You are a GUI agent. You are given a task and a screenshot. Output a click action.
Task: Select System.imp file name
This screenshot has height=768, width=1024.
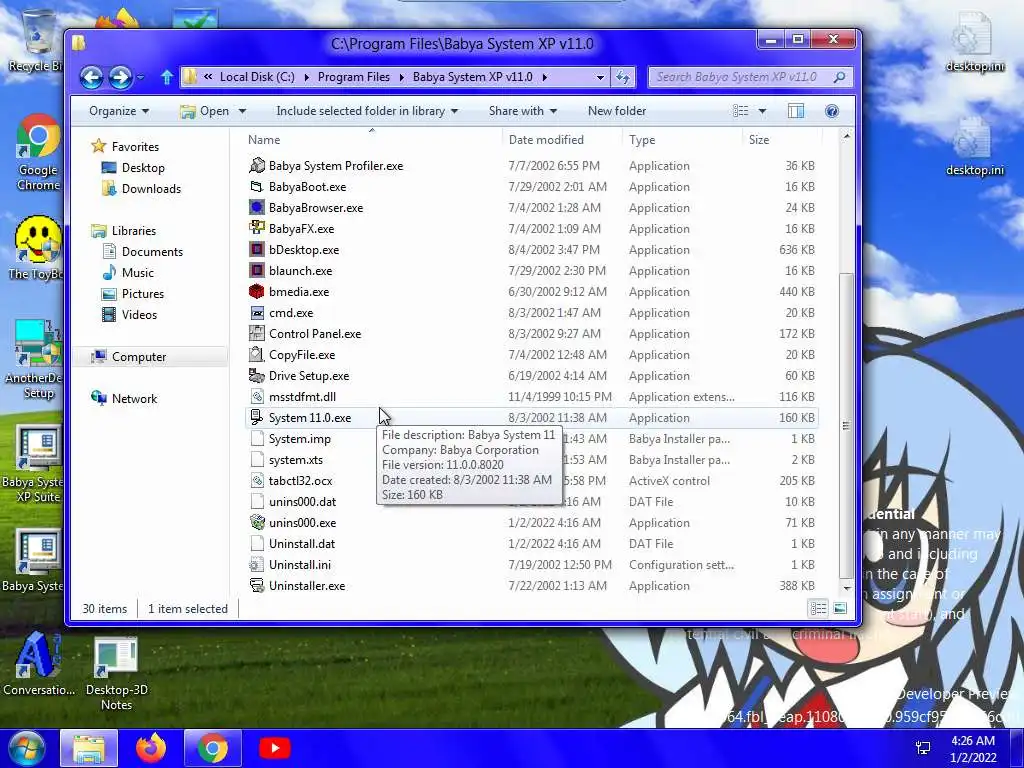tap(299, 439)
